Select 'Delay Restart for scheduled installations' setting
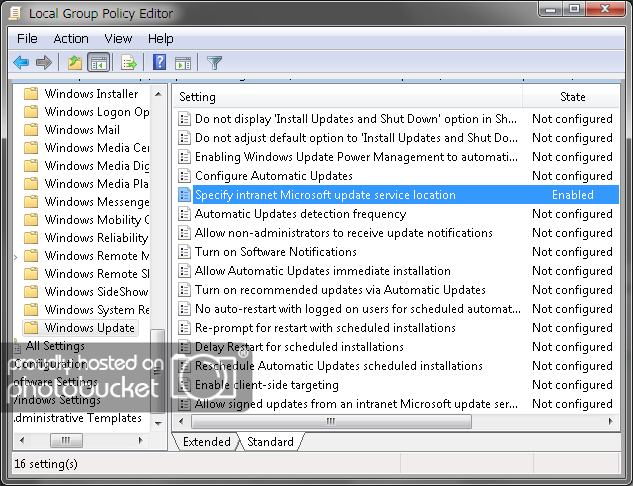This screenshot has width=633, height=486. (x=299, y=346)
